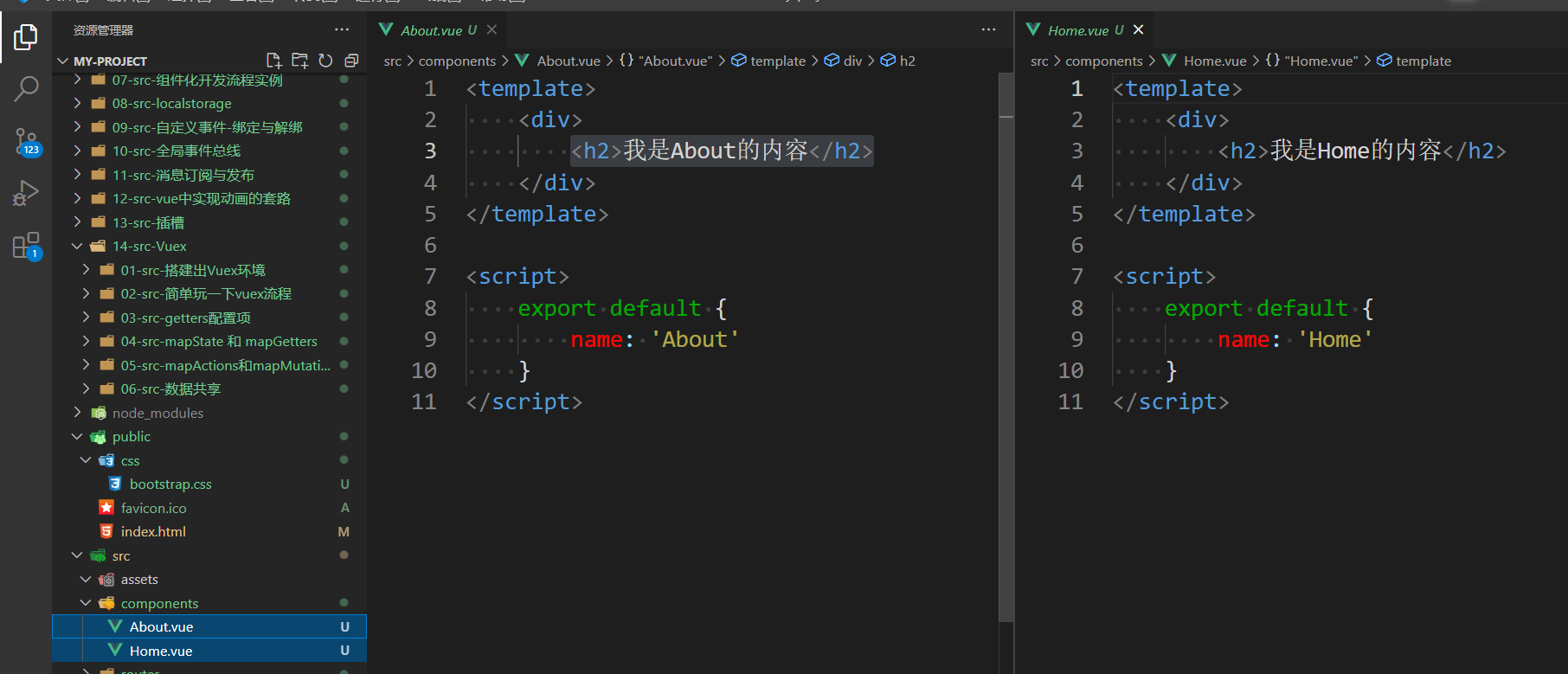The width and height of the screenshot is (1568, 674).
Task: Click the h2 line in Home.vue editor
Action: pyautogui.click(x=1362, y=151)
